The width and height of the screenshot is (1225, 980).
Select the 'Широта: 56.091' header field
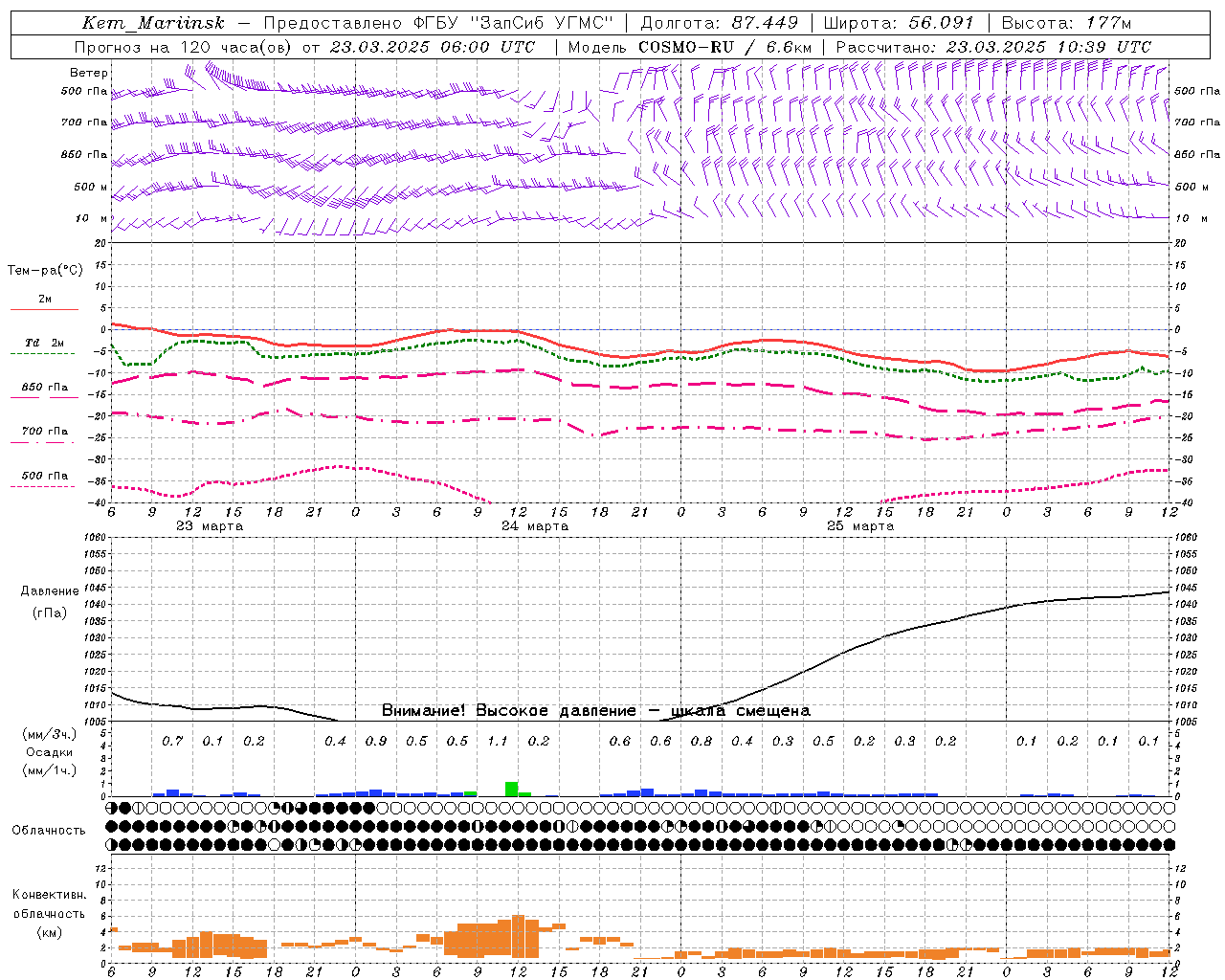point(899,23)
